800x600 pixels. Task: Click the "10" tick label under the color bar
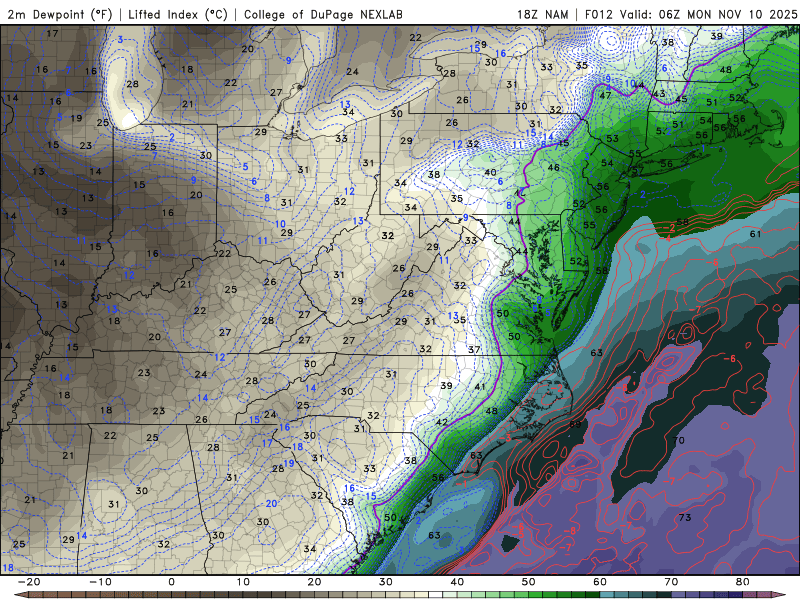point(243,582)
